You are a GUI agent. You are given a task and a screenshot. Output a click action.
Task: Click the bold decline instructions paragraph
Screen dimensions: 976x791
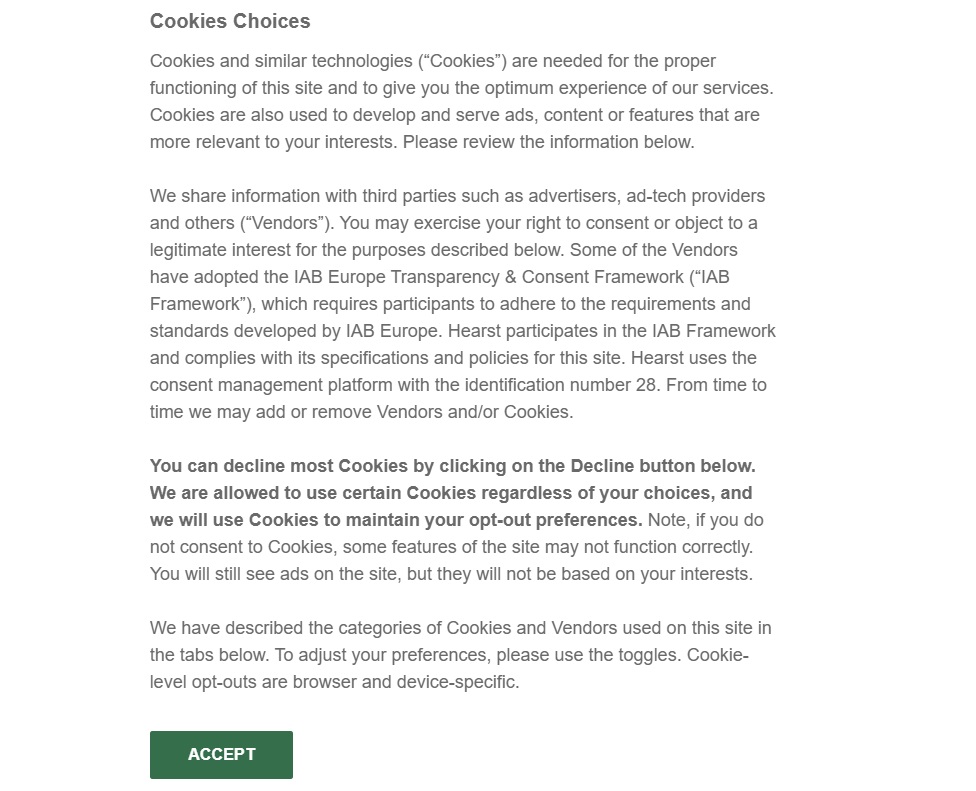(x=450, y=492)
